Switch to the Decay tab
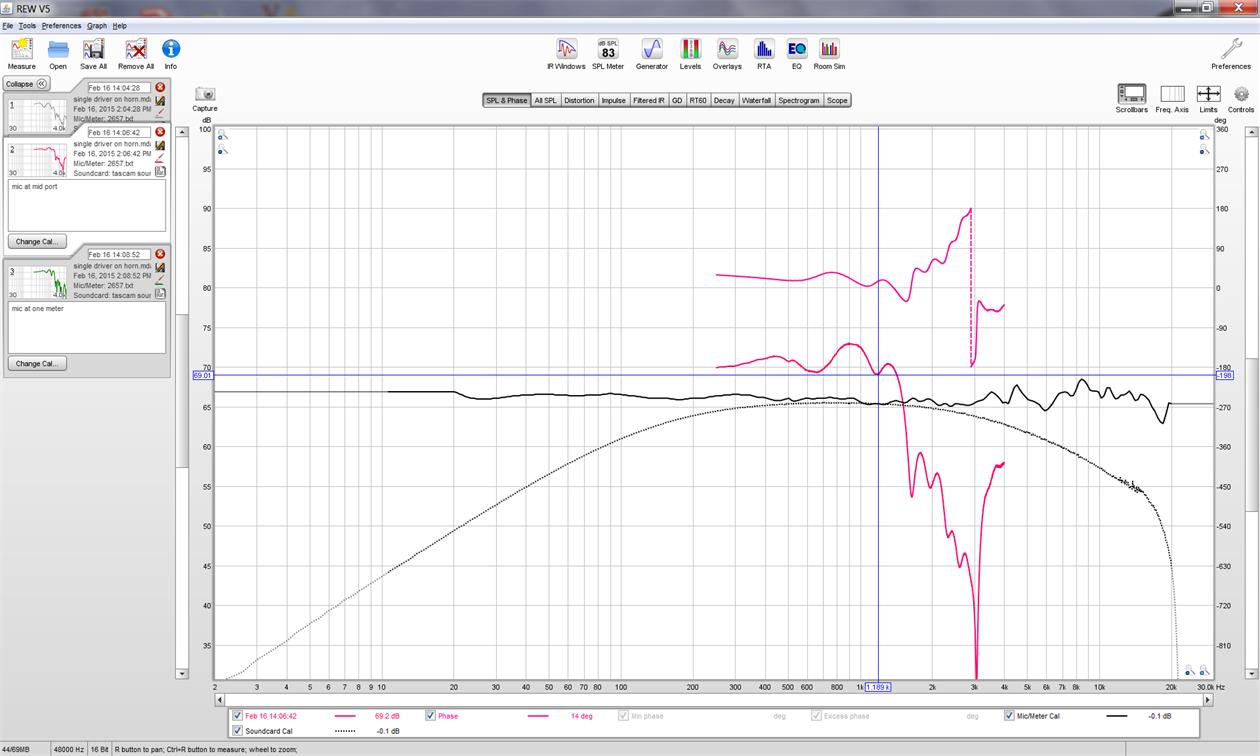 (724, 101)
